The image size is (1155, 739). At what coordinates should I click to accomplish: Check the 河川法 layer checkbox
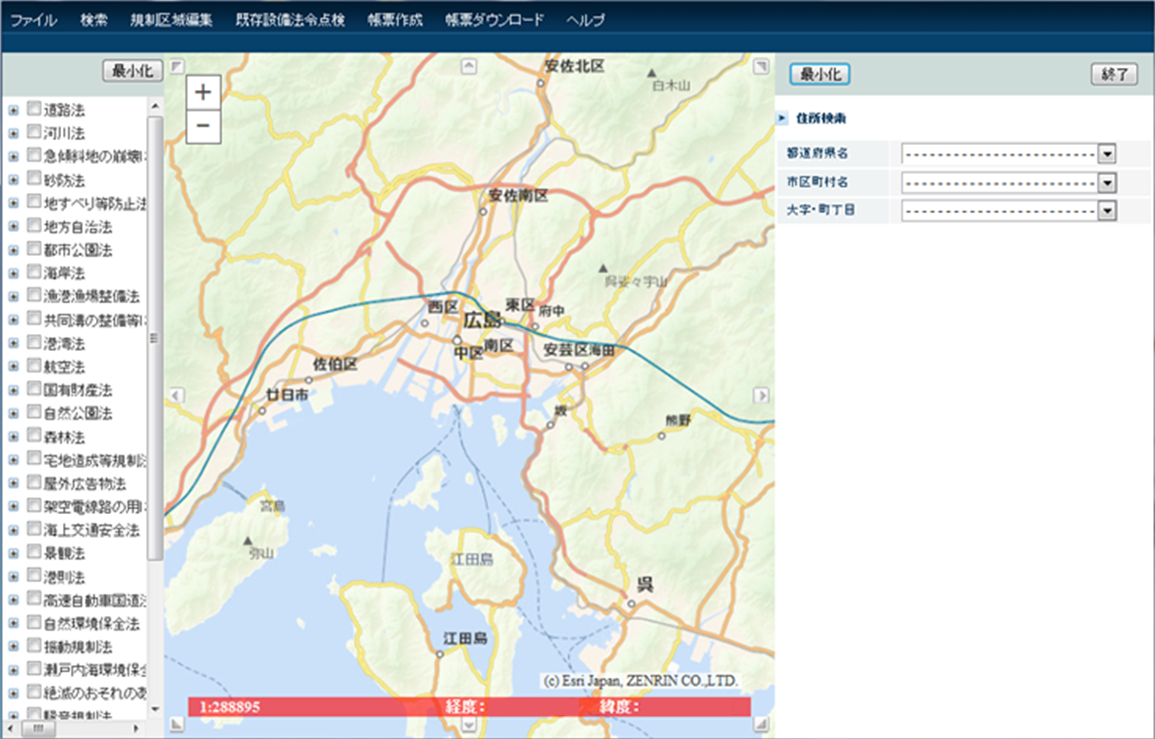pyautogui.click(x=34, y=132)
